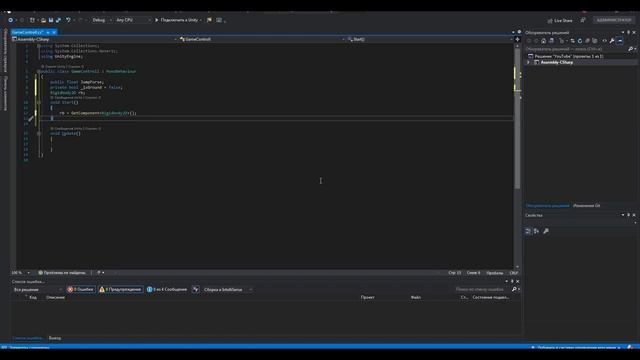640x360 pixels.
Task: Click the Switch Views icon in Solution Explorer
Action: tap(551, 41)
